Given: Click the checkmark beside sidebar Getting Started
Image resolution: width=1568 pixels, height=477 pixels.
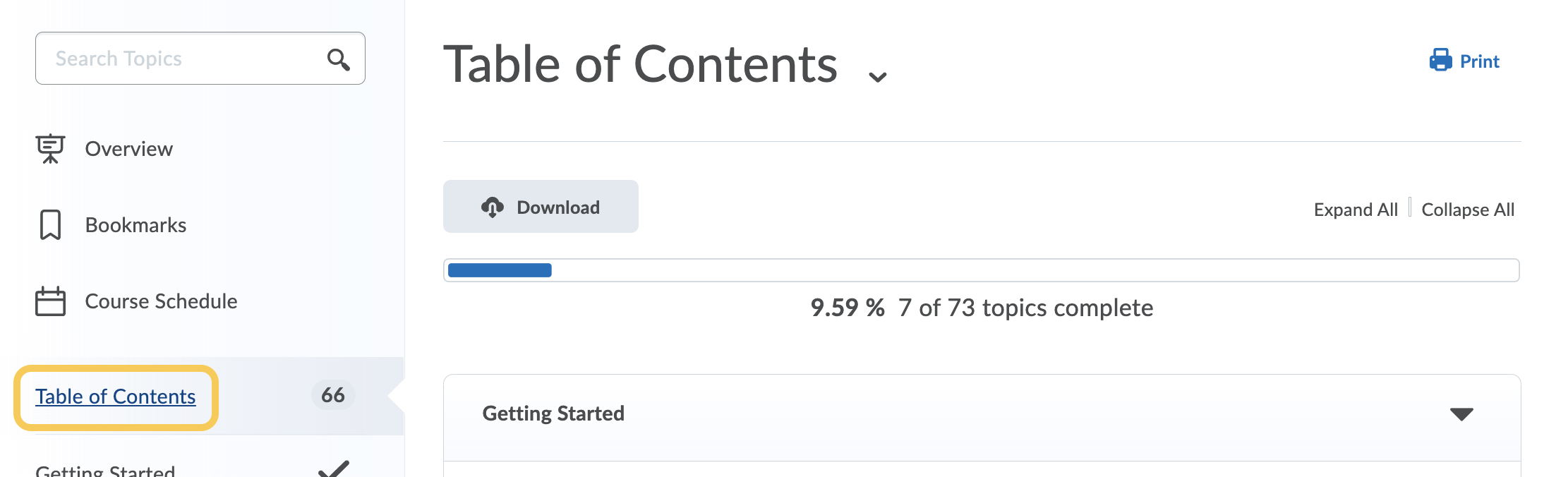Looking at the screenshot, I should pyautogui.click(x=333, y=468).
